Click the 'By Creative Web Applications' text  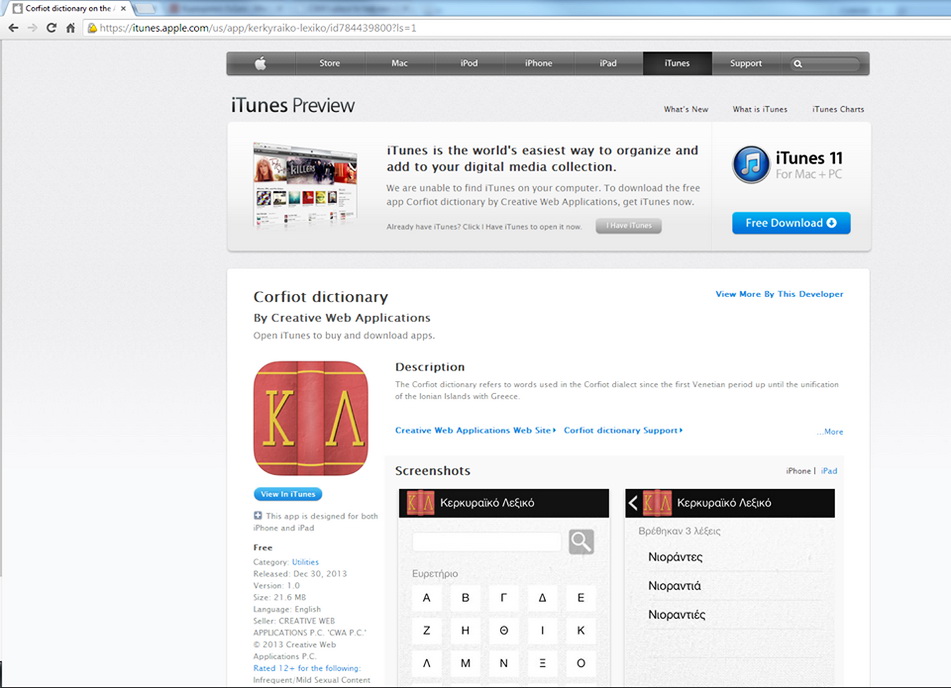click(342, 318)
